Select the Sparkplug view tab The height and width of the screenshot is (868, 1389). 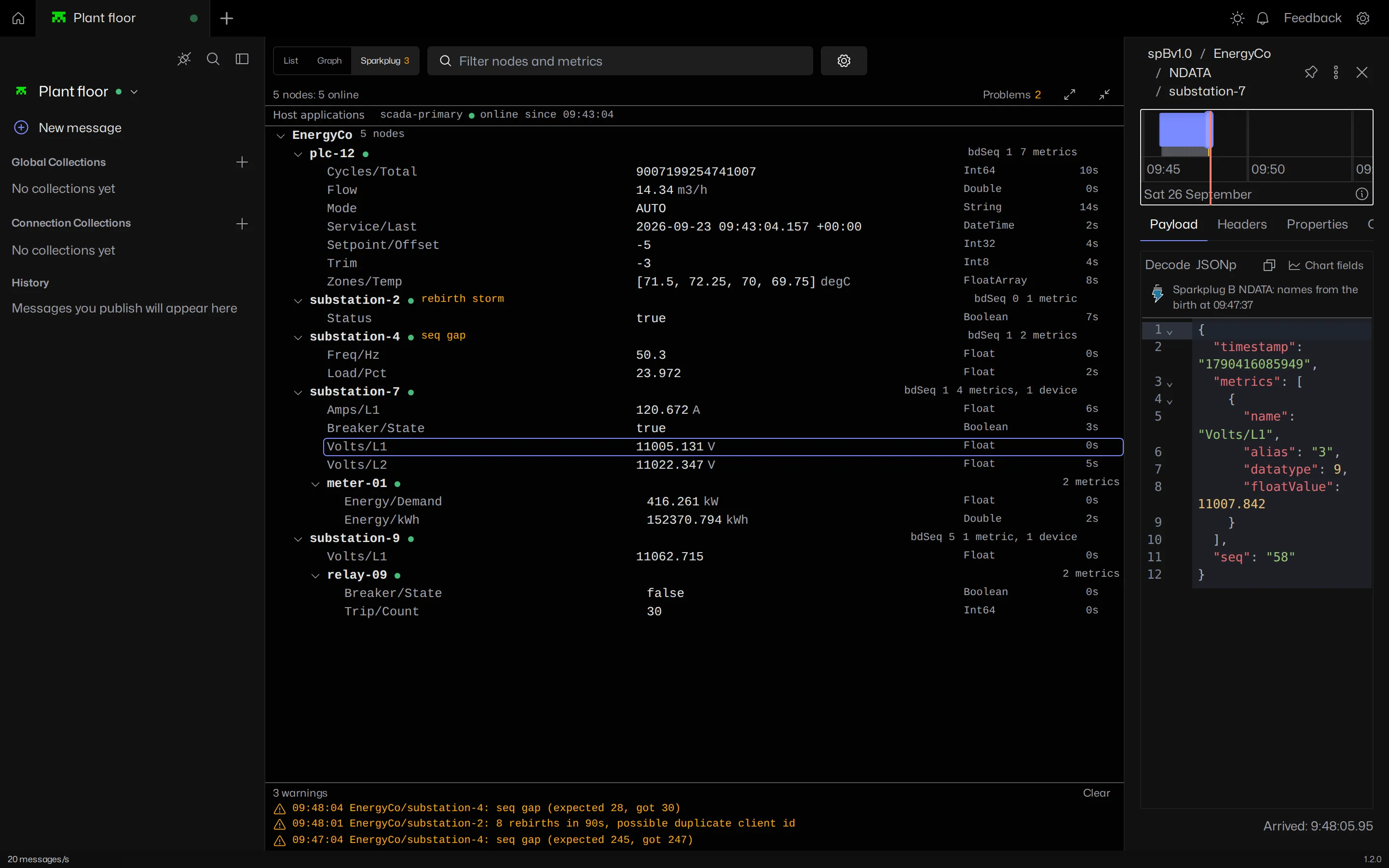(384, 61)
